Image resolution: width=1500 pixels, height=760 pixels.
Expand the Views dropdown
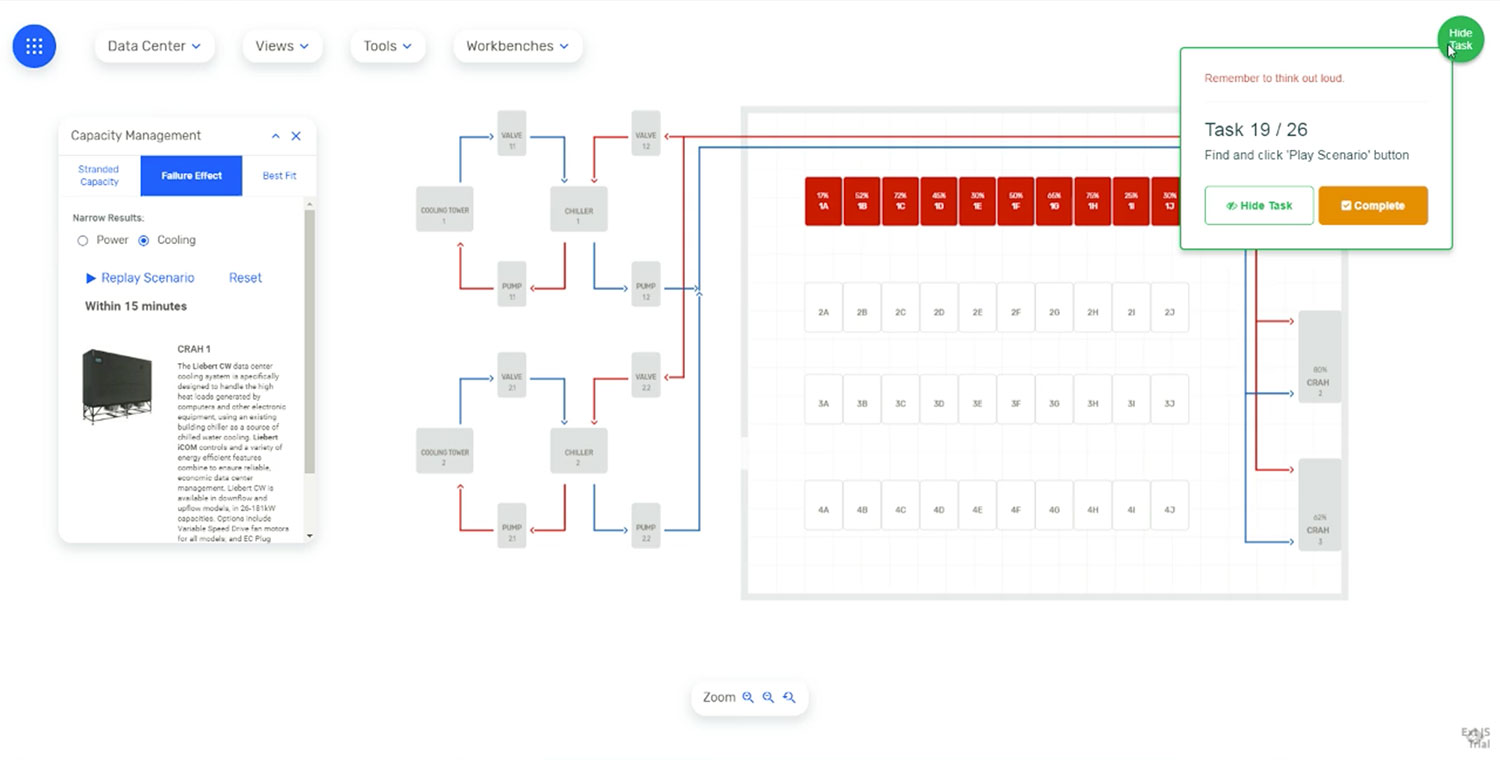(282, 46)
